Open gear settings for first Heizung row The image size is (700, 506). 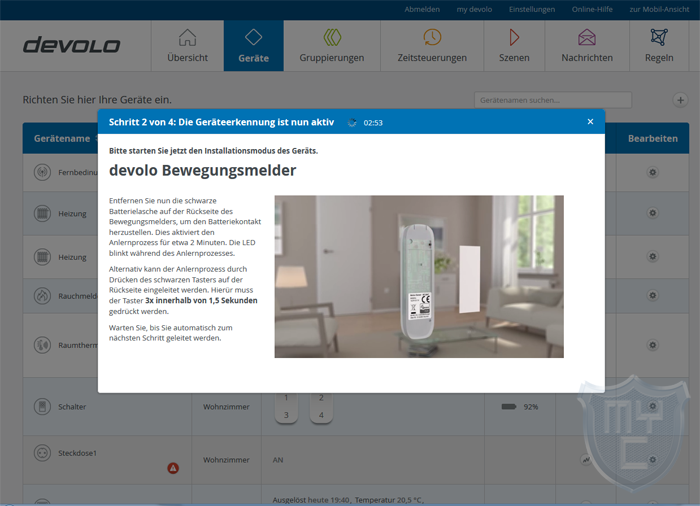pos(652,213)
